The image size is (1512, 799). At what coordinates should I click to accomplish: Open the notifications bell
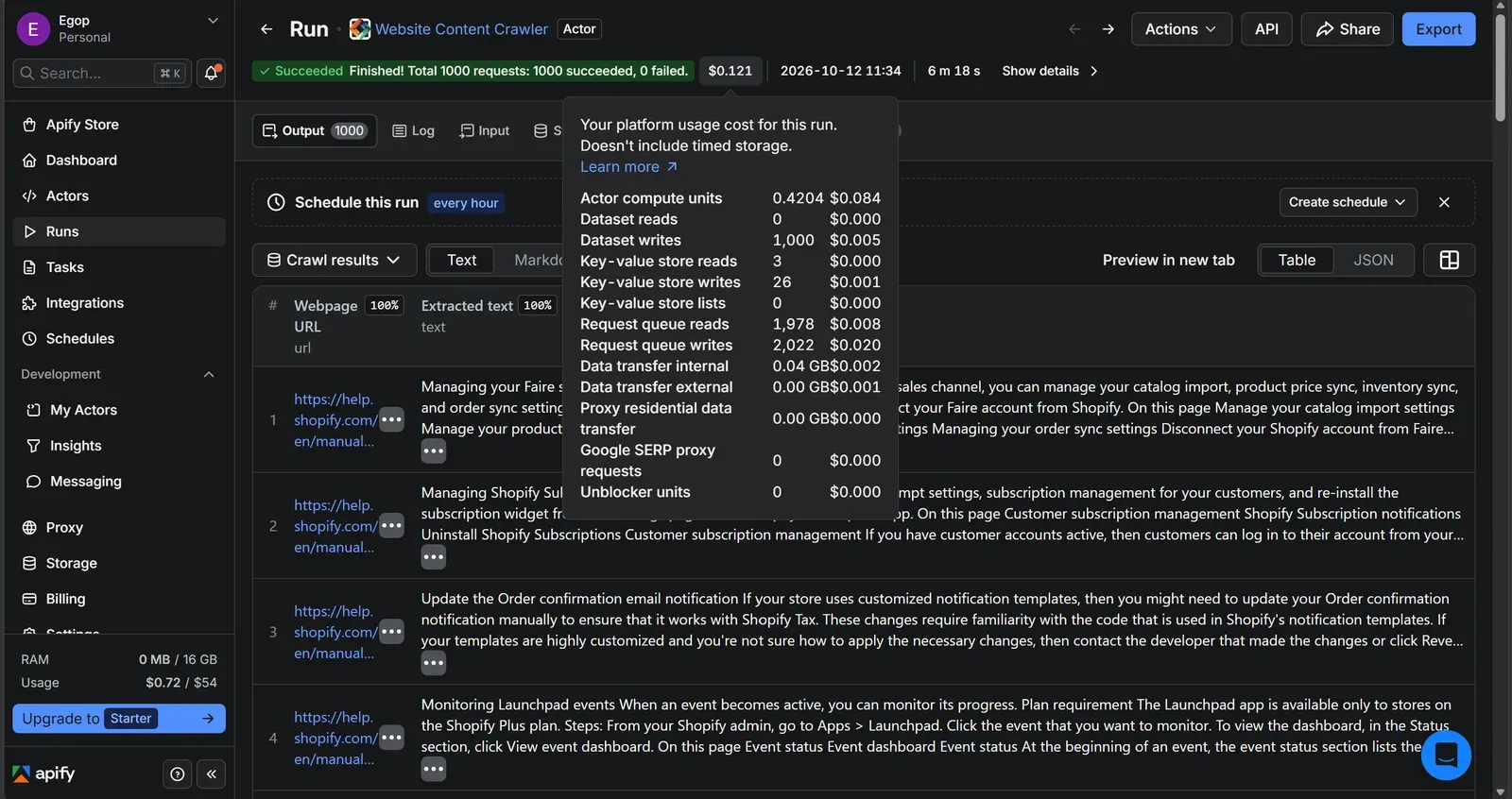(x=211, y=73)
